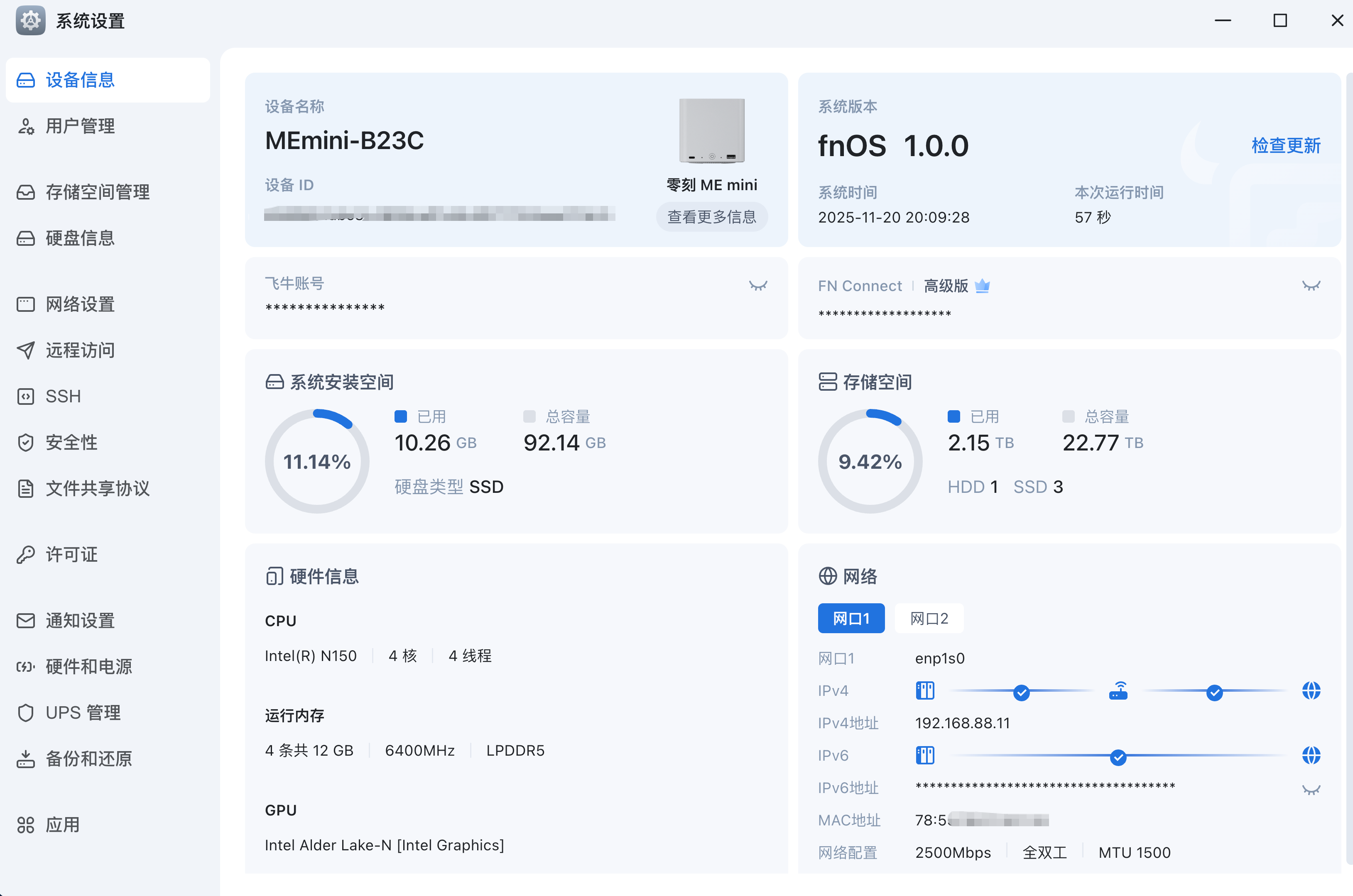Click the 零刻 ME mini device thumbnail
This screenshot has width=1353, height=896.
tap(711, 131)
